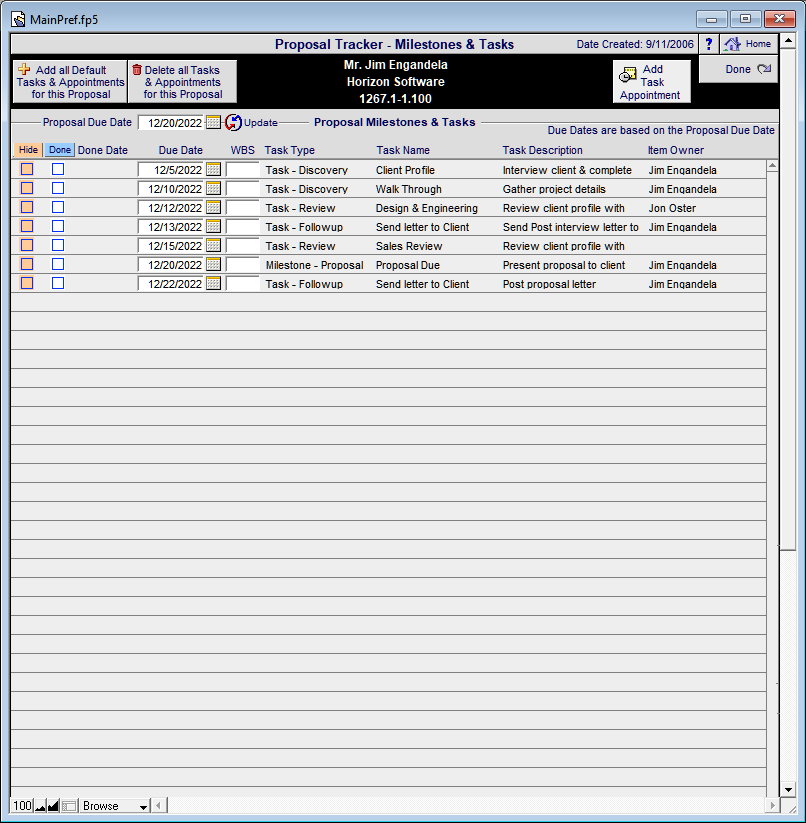Click Task Type 'Milestone - Proposal'

click(314, 265)
